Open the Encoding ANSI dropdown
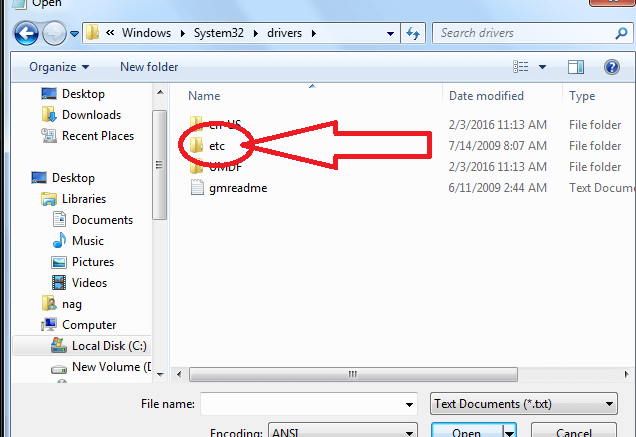The width and height of the screenshot is (636, 437). (x=343, y=430)
